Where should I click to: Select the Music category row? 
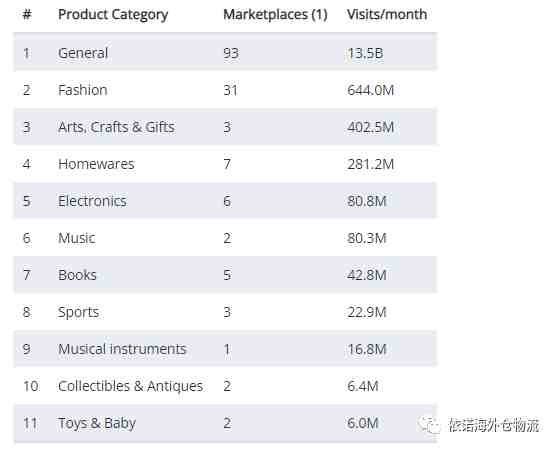coord(226,238)
